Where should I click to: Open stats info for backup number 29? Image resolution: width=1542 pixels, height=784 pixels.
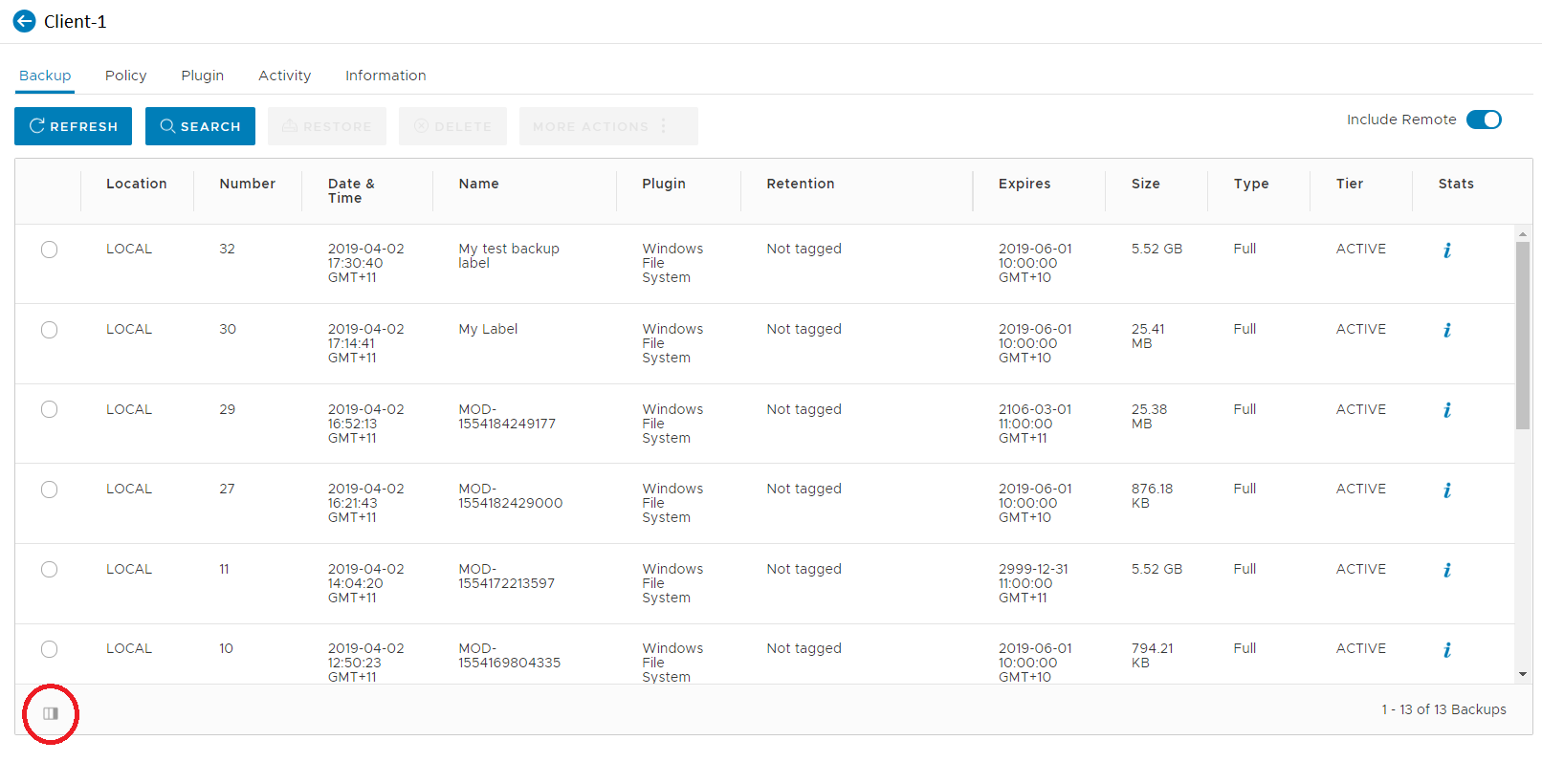(x=1447, y=410)
